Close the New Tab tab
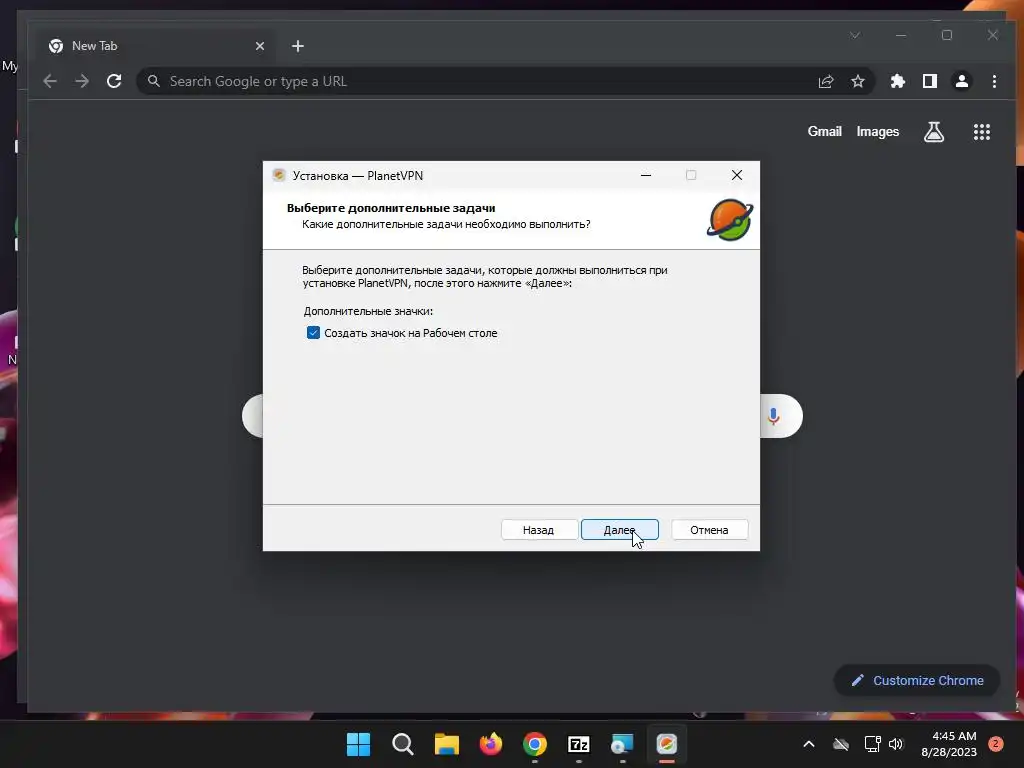 [x=260, y=46]
